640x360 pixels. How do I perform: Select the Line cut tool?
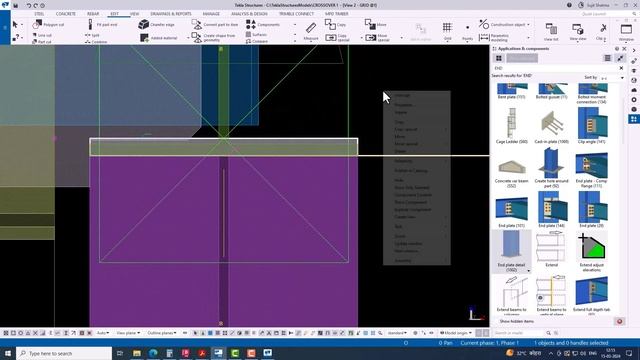pyautogui.click(x=42, y=35)
